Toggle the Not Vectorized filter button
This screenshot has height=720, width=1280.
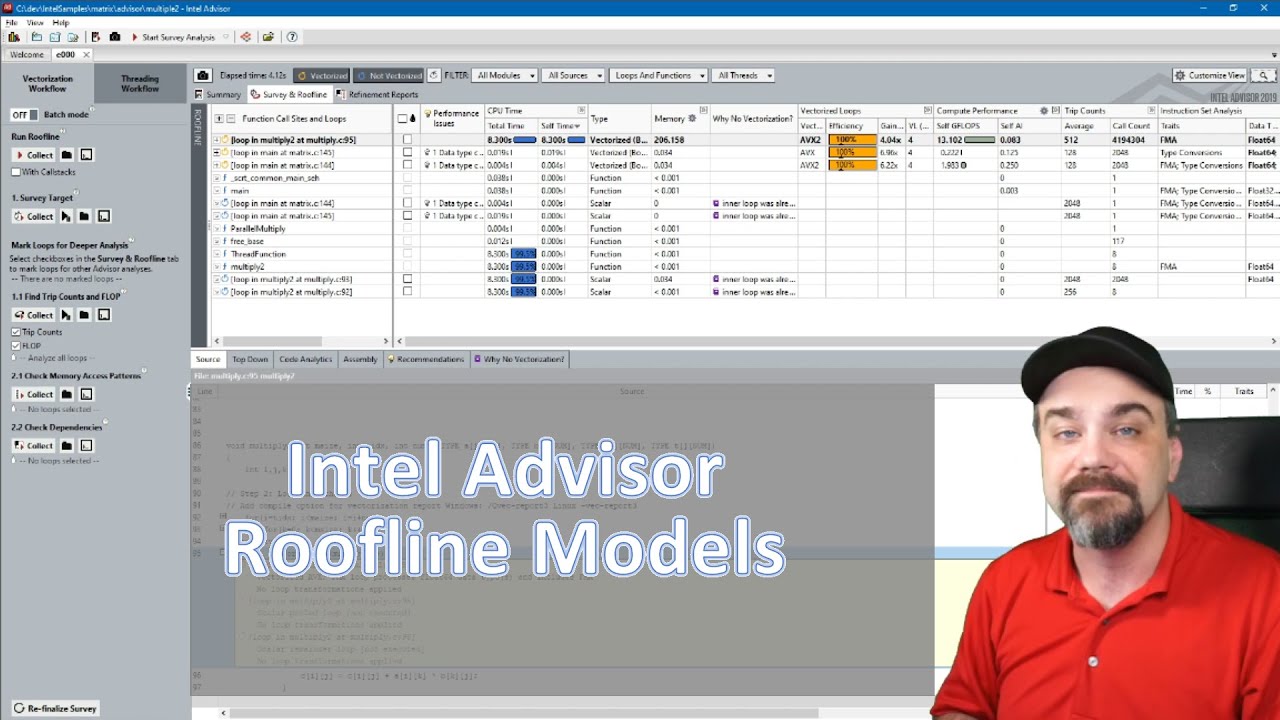(389, 75)
